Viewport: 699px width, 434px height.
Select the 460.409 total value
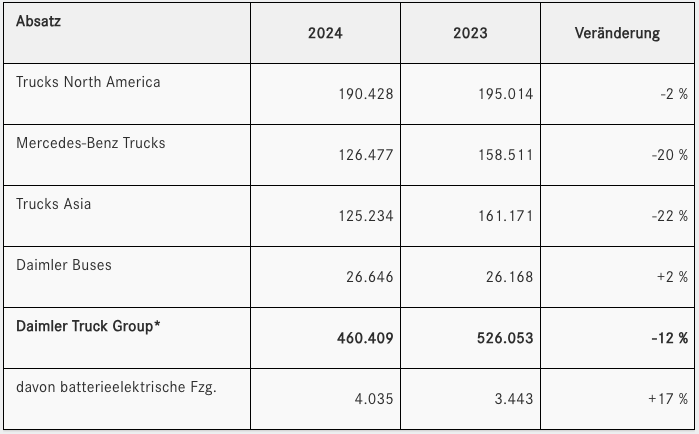pyautogui.click(x=366, y=338)
